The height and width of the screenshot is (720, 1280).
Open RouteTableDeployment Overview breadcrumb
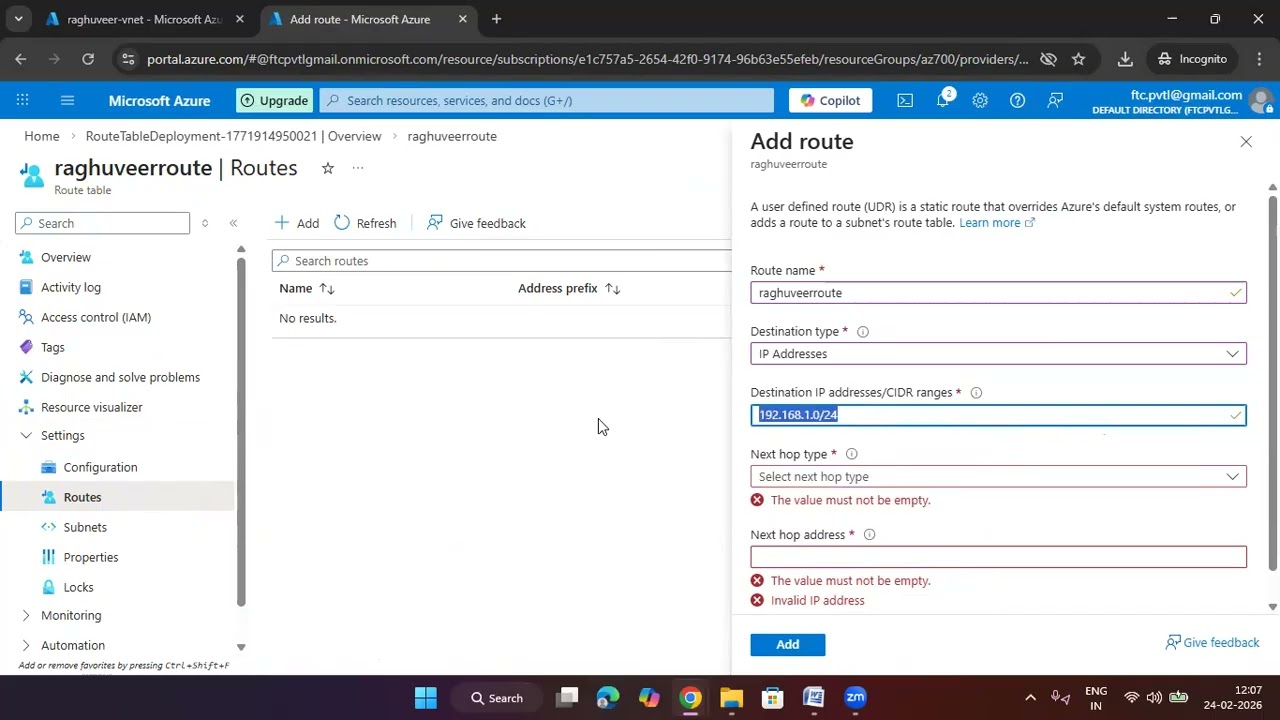click(233, 136)
